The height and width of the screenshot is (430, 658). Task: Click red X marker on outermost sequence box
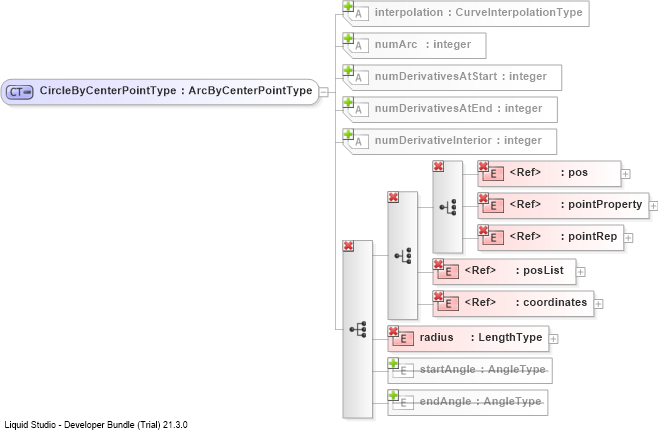pos(348,246)
